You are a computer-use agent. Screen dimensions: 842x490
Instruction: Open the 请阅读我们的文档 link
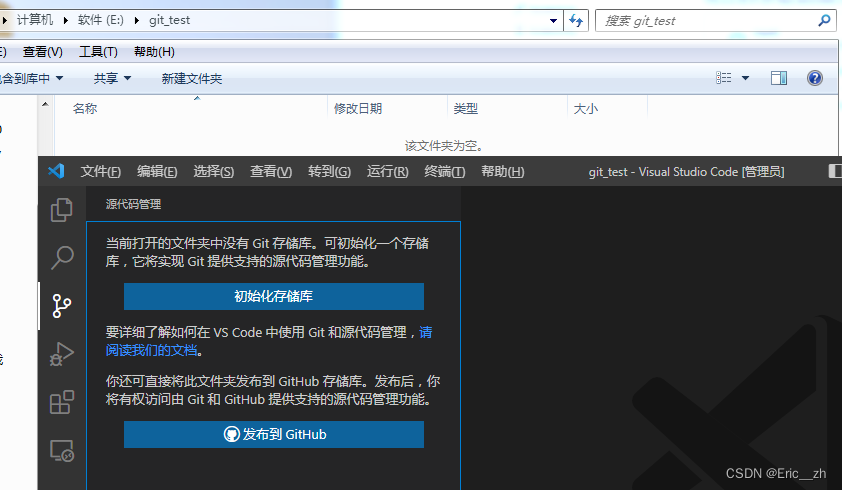click(152, 350)
